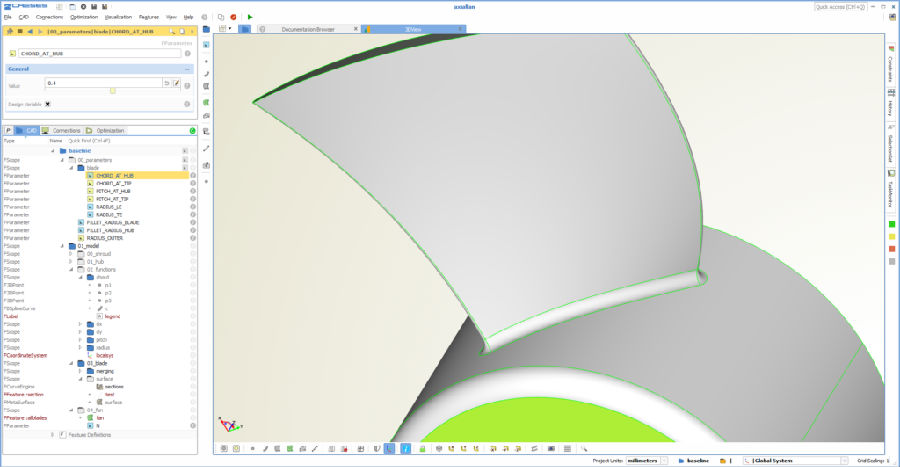Collapse the blade scope node
900x467 pixels.
pos(71,168)
